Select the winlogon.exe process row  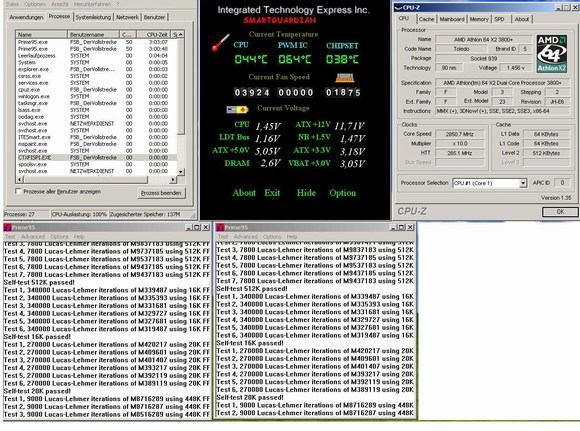pyautogui.click(x=96, y=96)
